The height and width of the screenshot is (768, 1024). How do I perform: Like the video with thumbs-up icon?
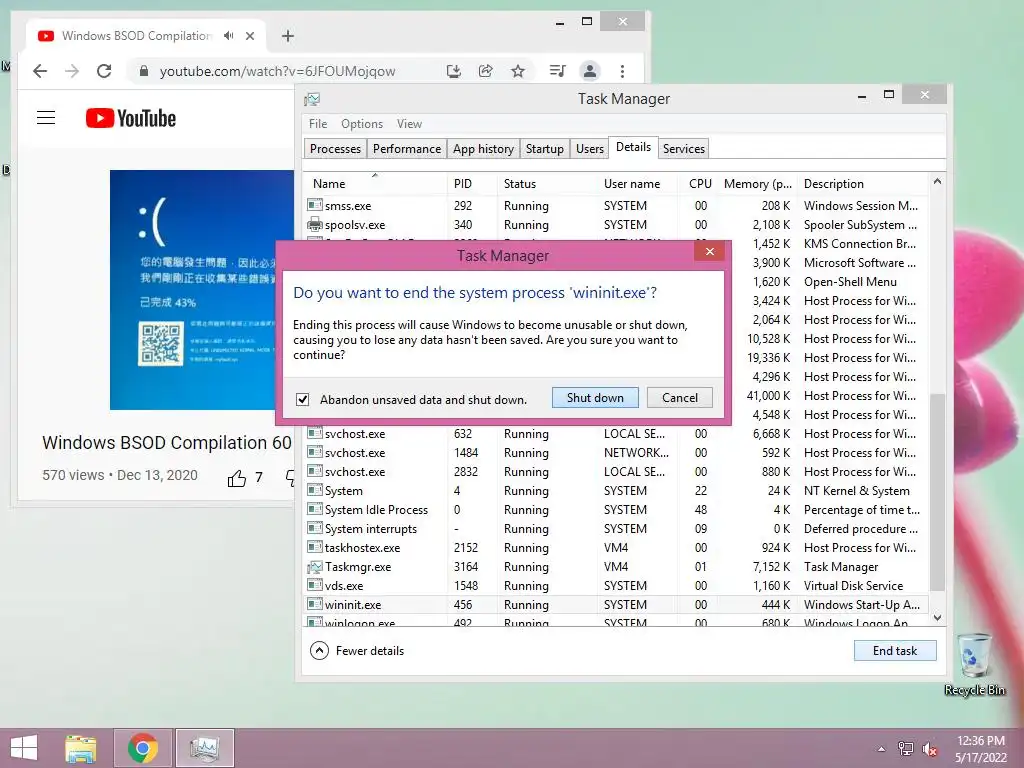[x=236, y=479]
